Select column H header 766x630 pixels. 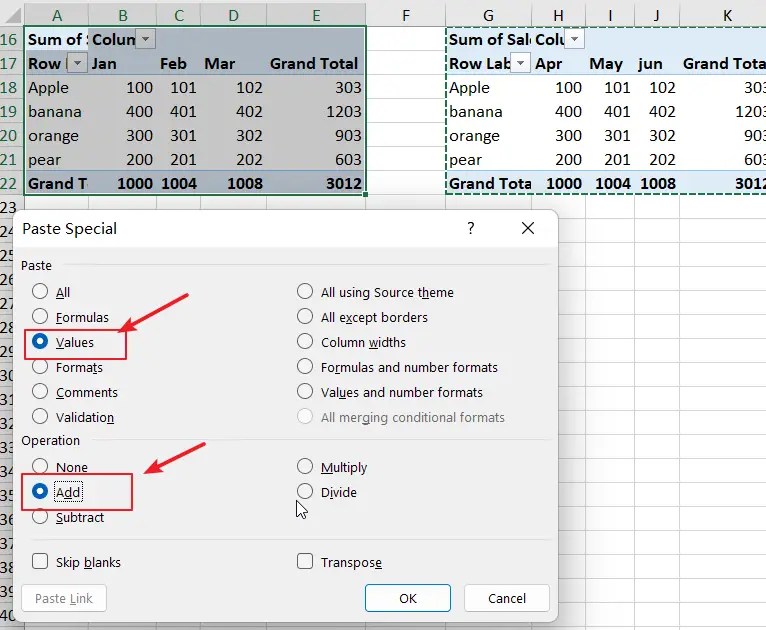558,15
